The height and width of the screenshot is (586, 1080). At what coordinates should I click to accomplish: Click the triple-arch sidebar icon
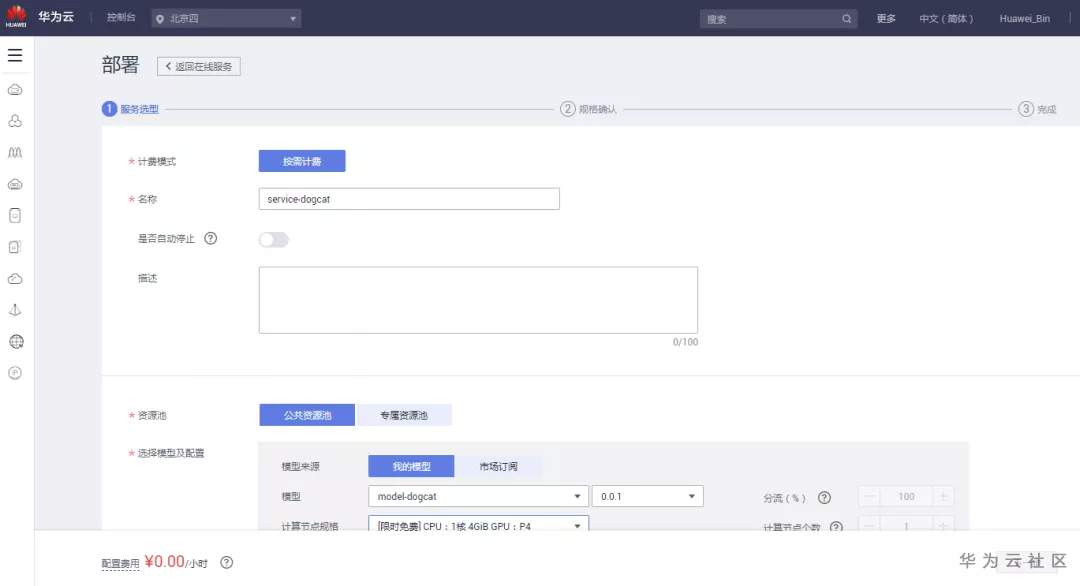[x=15, y=152]
